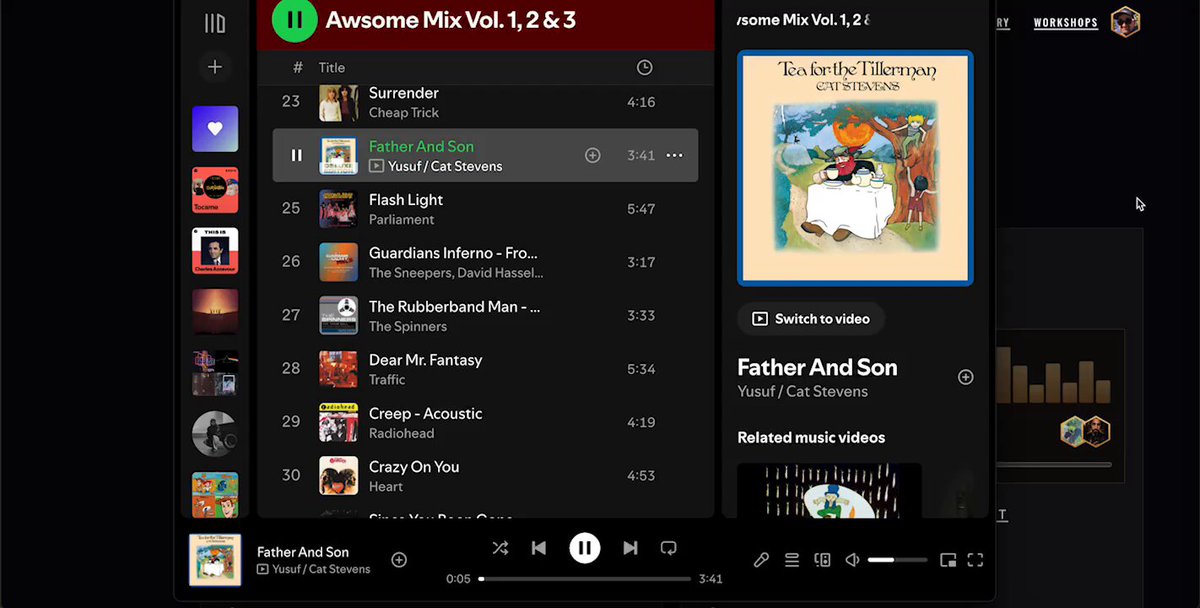
Task: Open Yusuf / Cat Stevens artist link in right panel
Action: click(802, 392)
